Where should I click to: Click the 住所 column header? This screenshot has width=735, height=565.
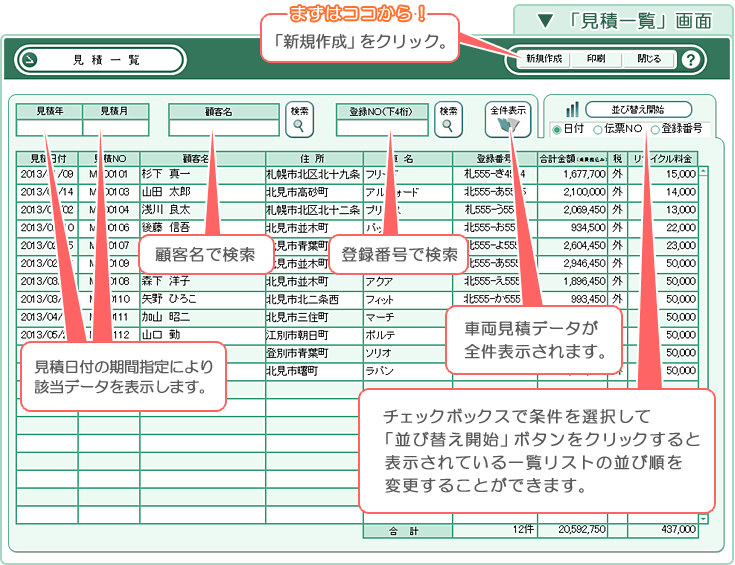314,158
